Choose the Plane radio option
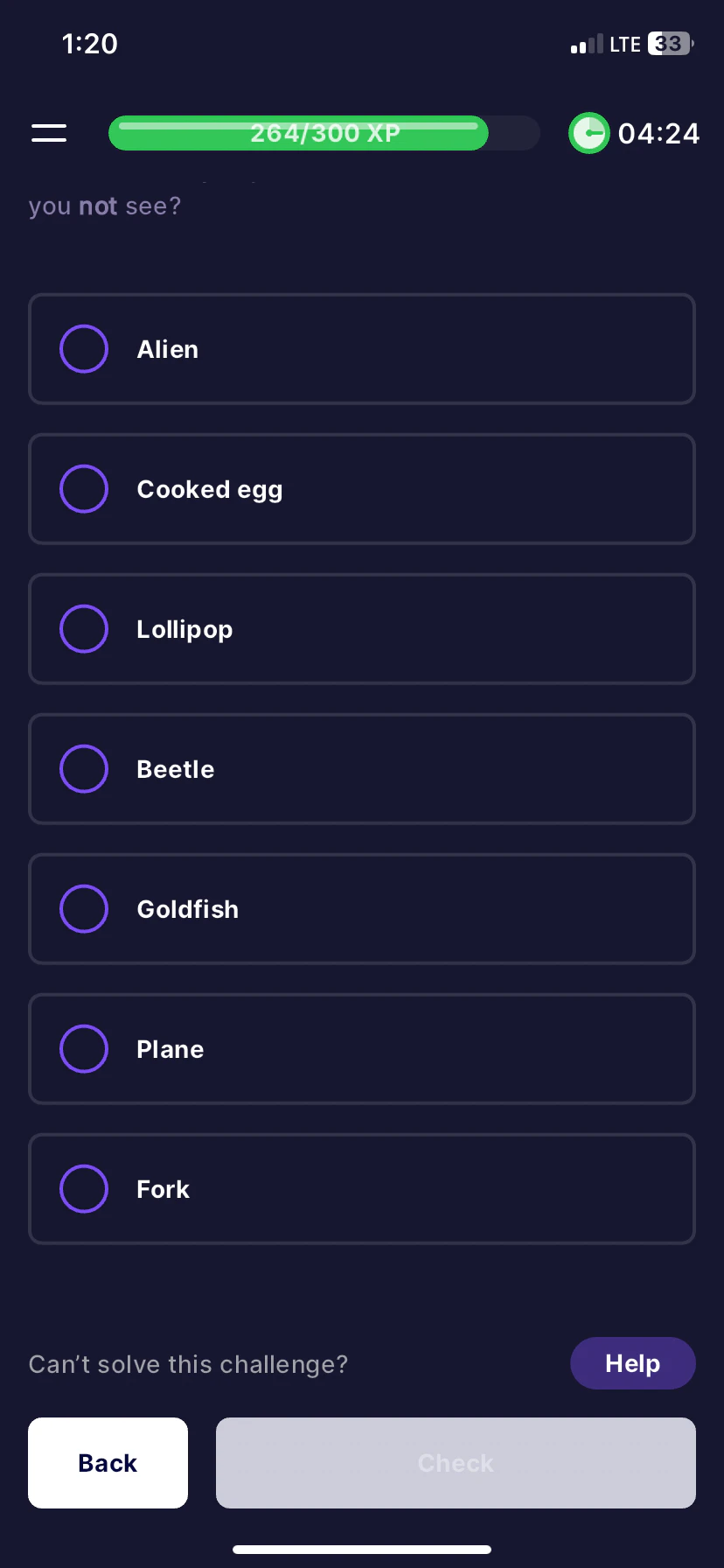Viewport: 724px width, 1568px height. tap(84, 1049)
